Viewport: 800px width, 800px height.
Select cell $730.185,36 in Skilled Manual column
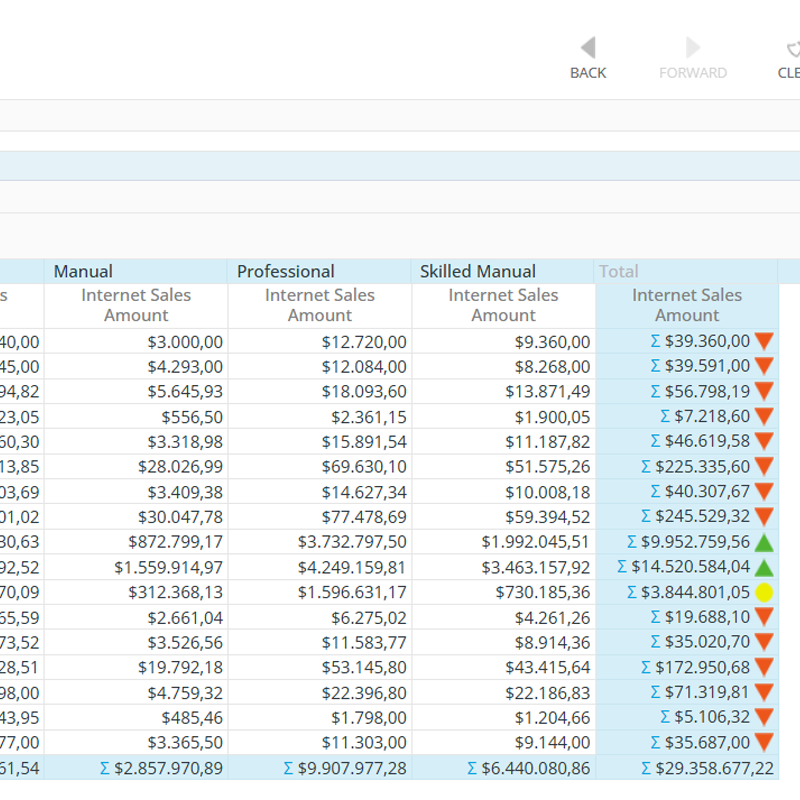point(503,592)
